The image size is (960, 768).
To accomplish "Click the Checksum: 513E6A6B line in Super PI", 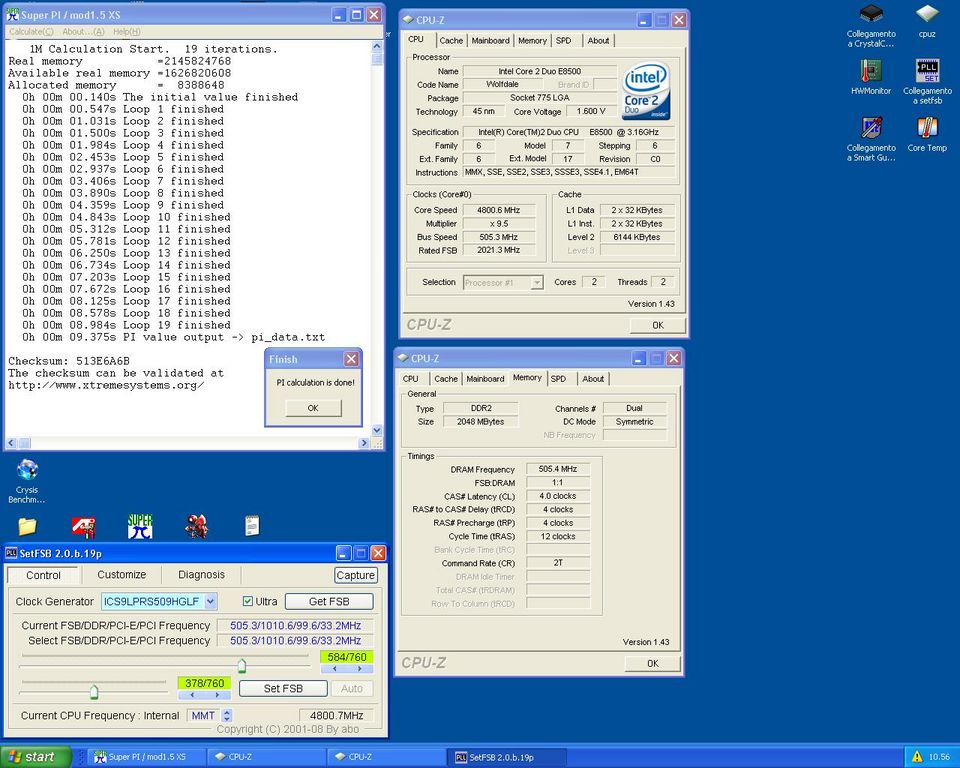I will tap(69, 361).
